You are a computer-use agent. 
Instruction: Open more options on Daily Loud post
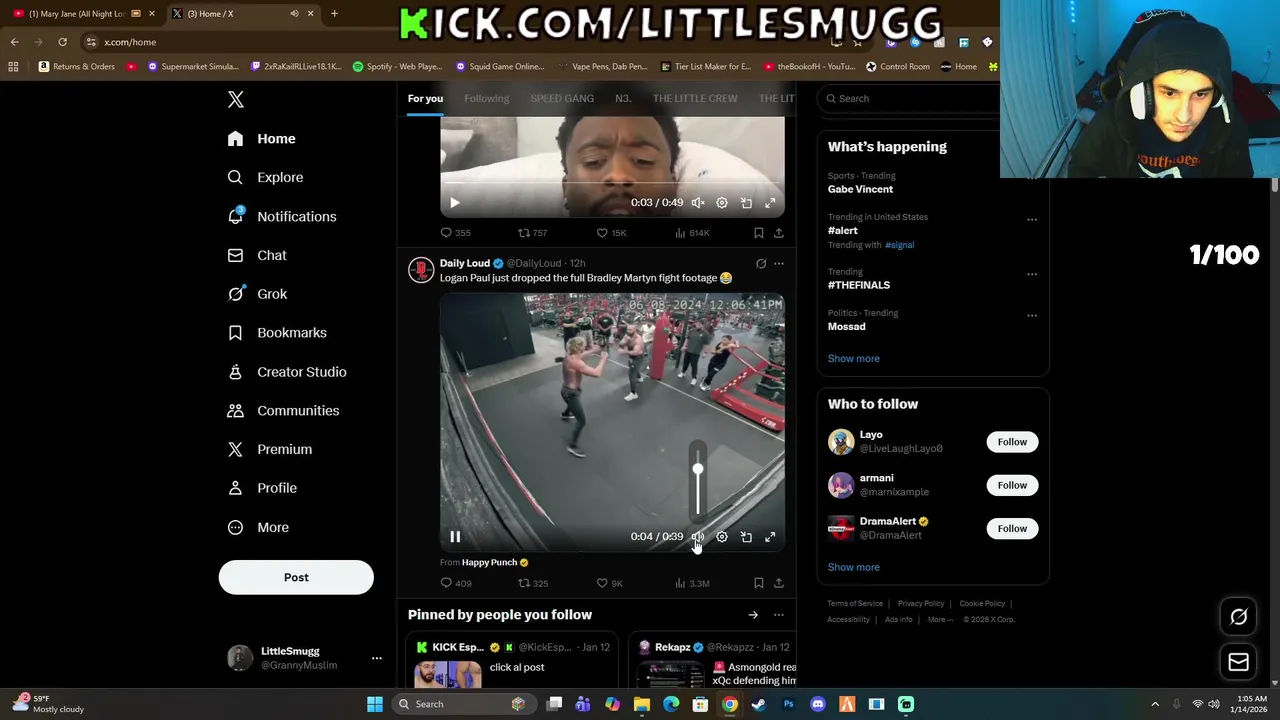(x=779, y=264)
